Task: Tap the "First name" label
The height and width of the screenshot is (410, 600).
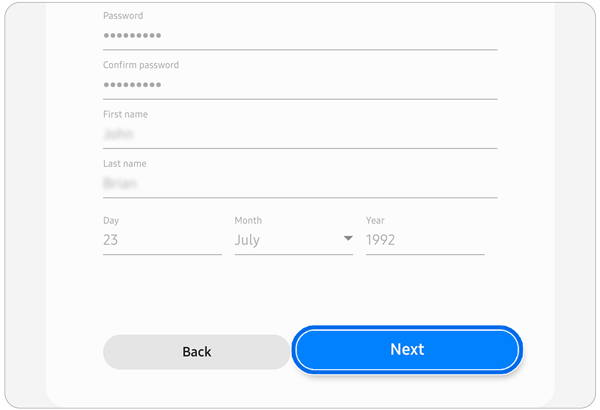Action: 125,114
